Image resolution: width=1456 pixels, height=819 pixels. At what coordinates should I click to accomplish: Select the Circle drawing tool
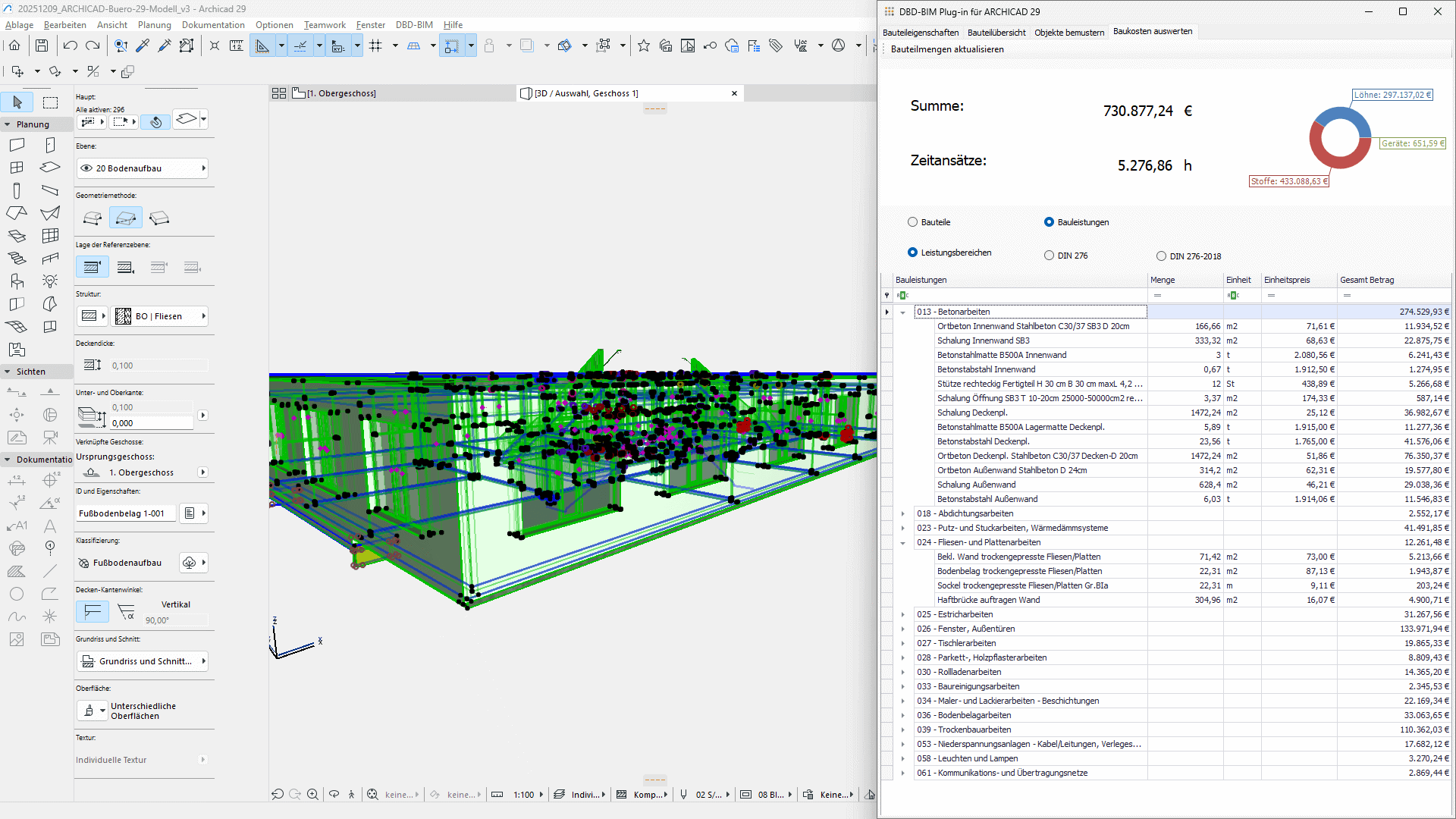coord(17,594)
